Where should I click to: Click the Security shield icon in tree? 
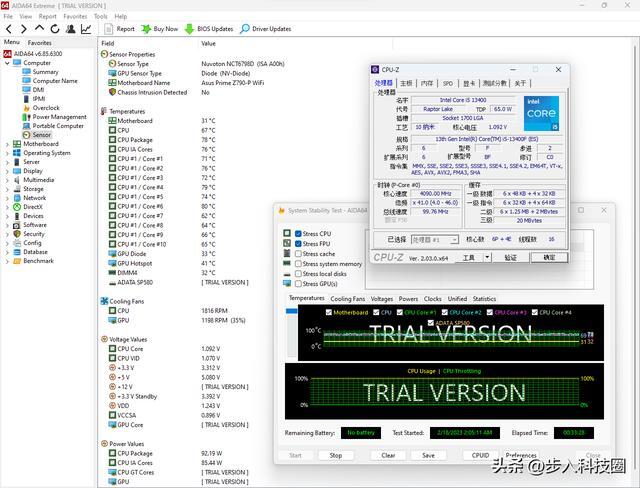point(17,234)
